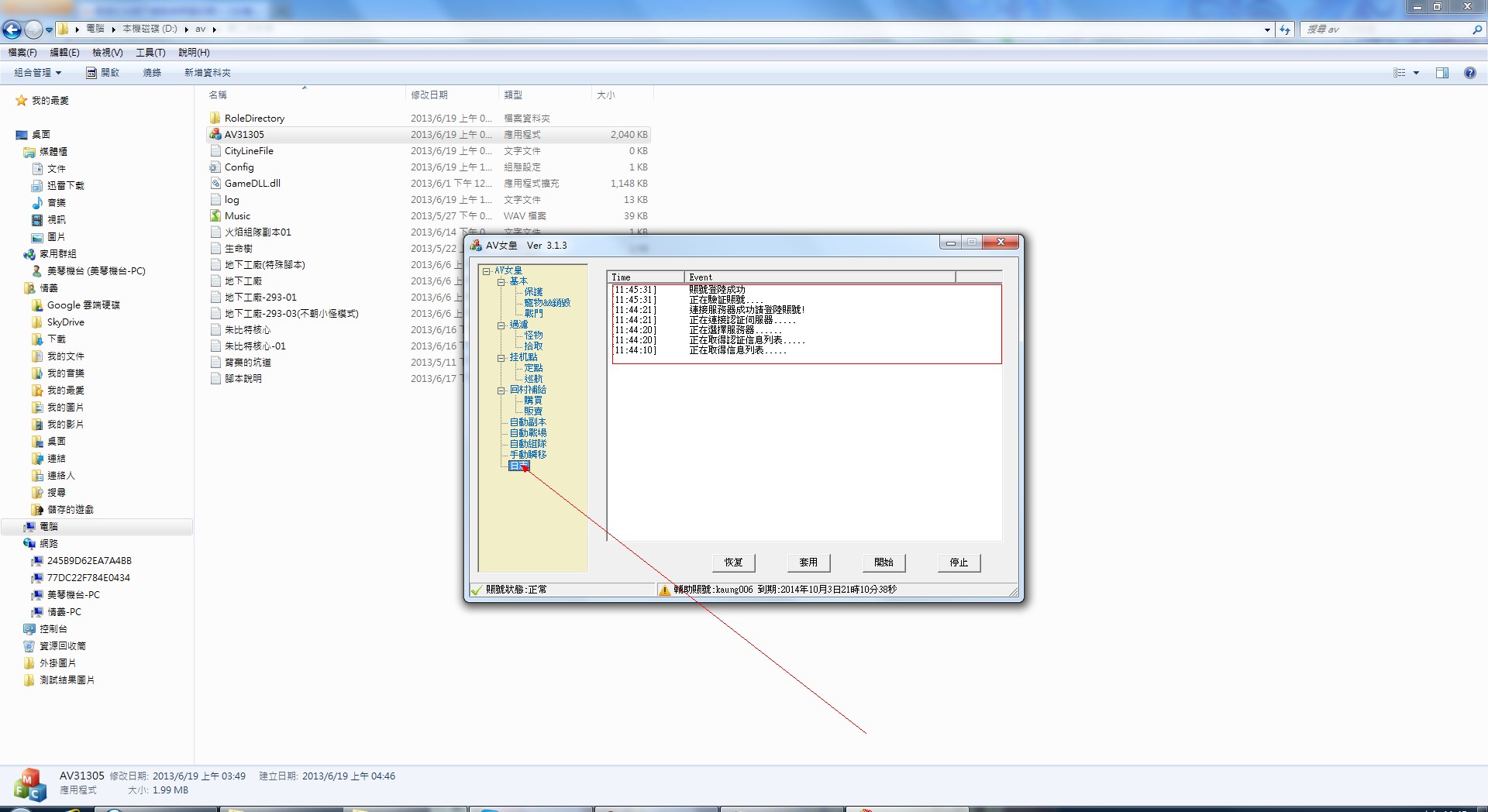Toggle the preview pane icon
The width and height of the screenshot is (1488, 812).
pyautogui.click(x=1442, y=73)
